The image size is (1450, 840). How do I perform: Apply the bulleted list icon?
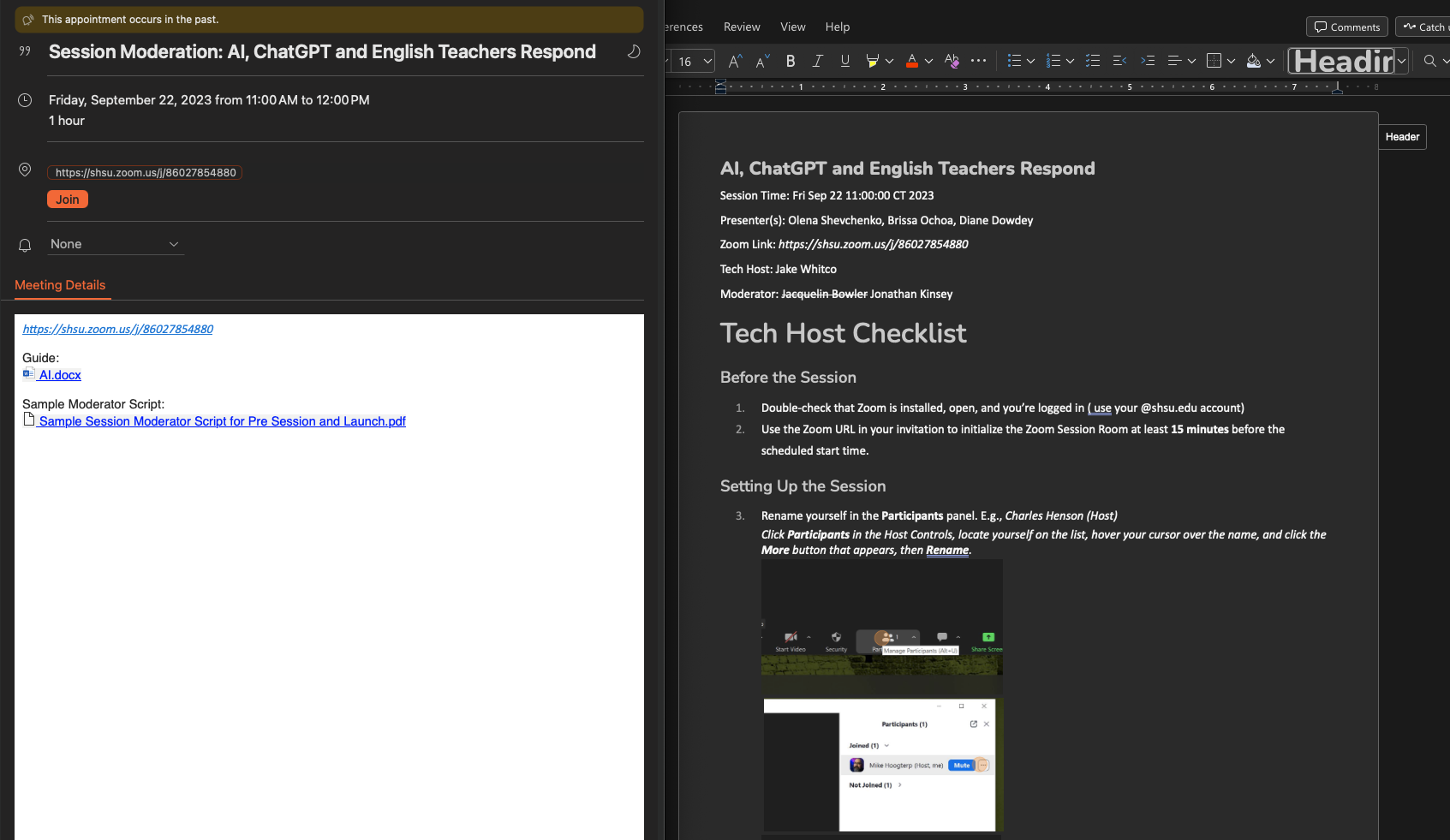[1015, 61]
